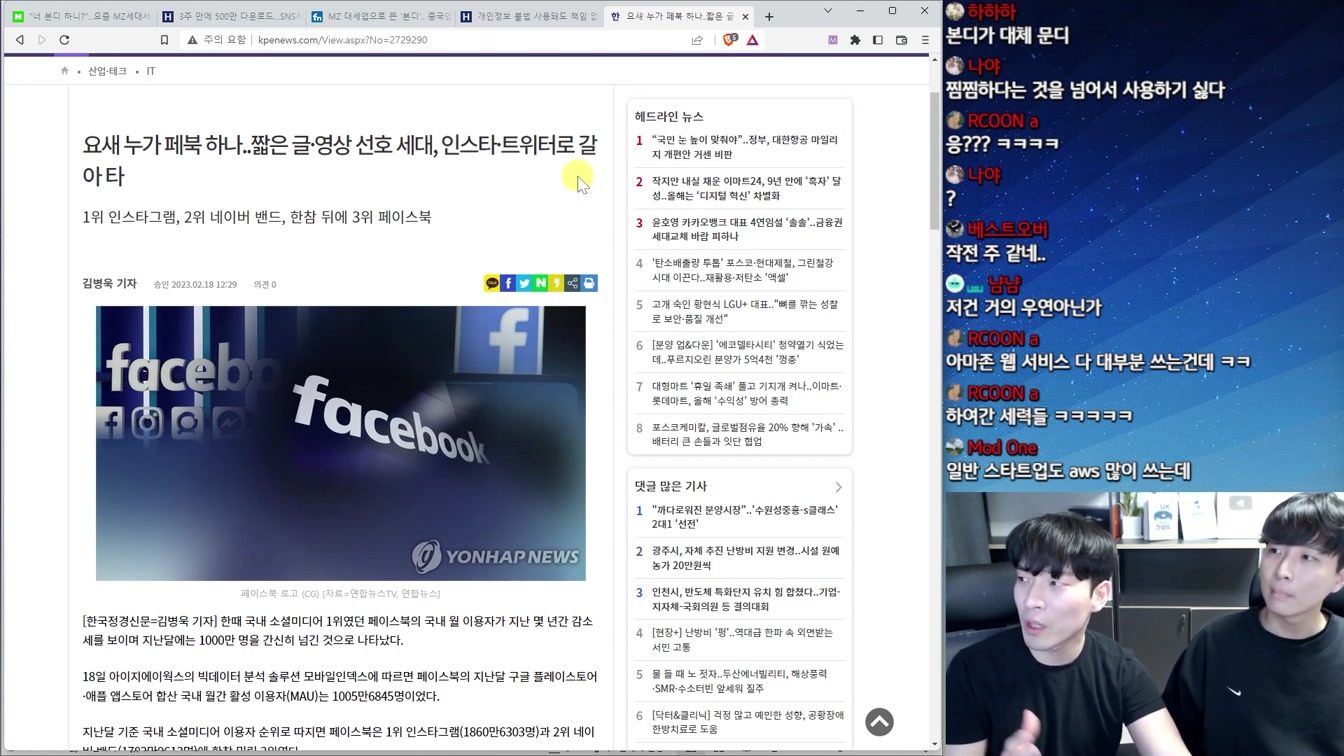Screen dimensions: 1344x756
Task: Open most-commented item 6 [닥터&클리닉] article
Action: [746, 722]
